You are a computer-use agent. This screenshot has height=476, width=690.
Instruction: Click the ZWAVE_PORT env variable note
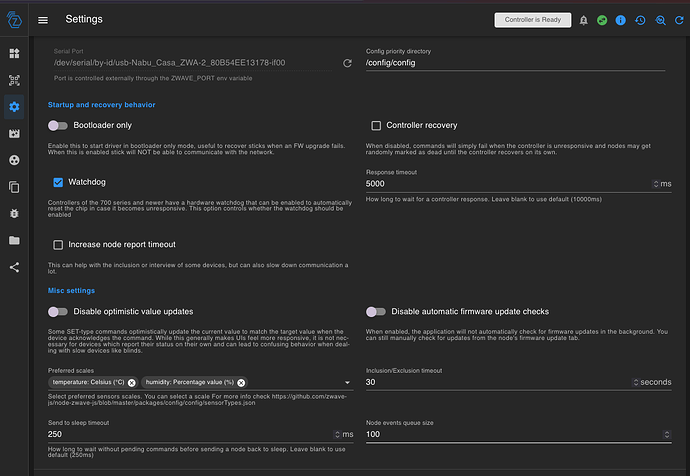[x=153, y=78]
